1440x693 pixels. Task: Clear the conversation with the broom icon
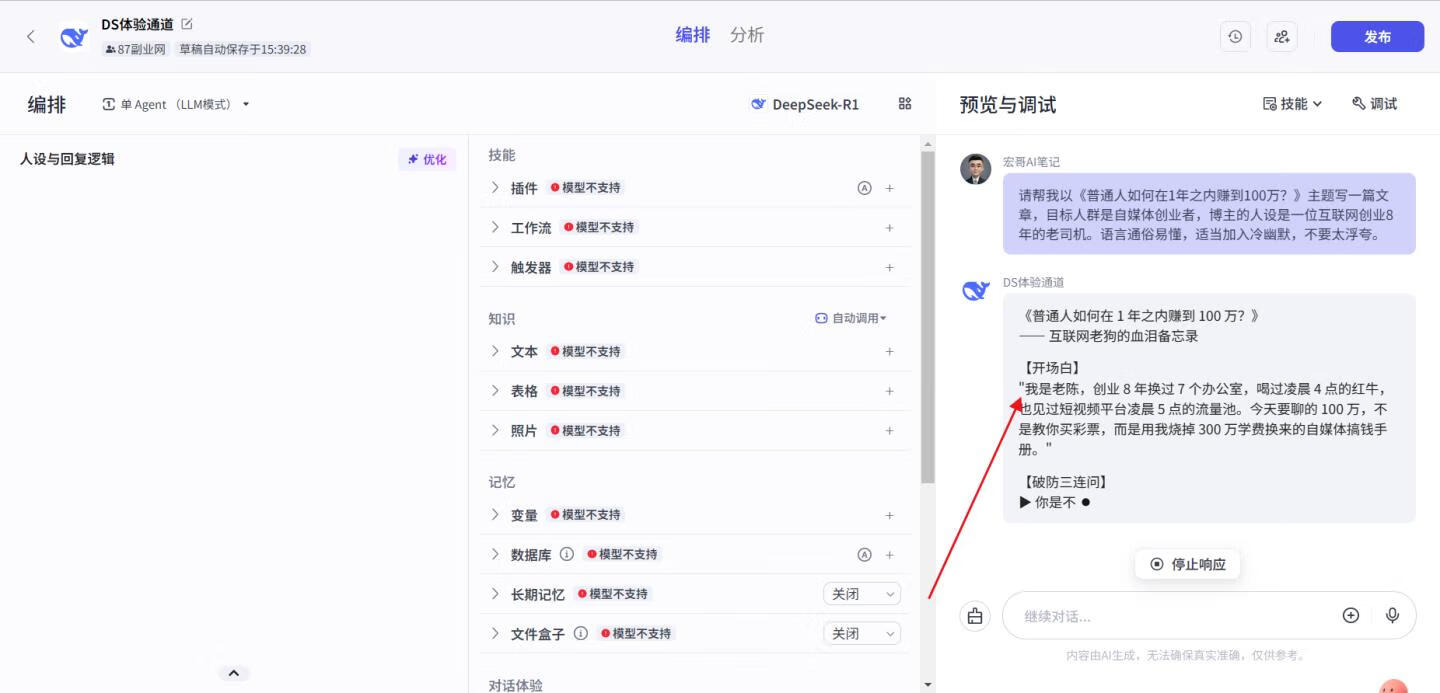tap(974, 616)
